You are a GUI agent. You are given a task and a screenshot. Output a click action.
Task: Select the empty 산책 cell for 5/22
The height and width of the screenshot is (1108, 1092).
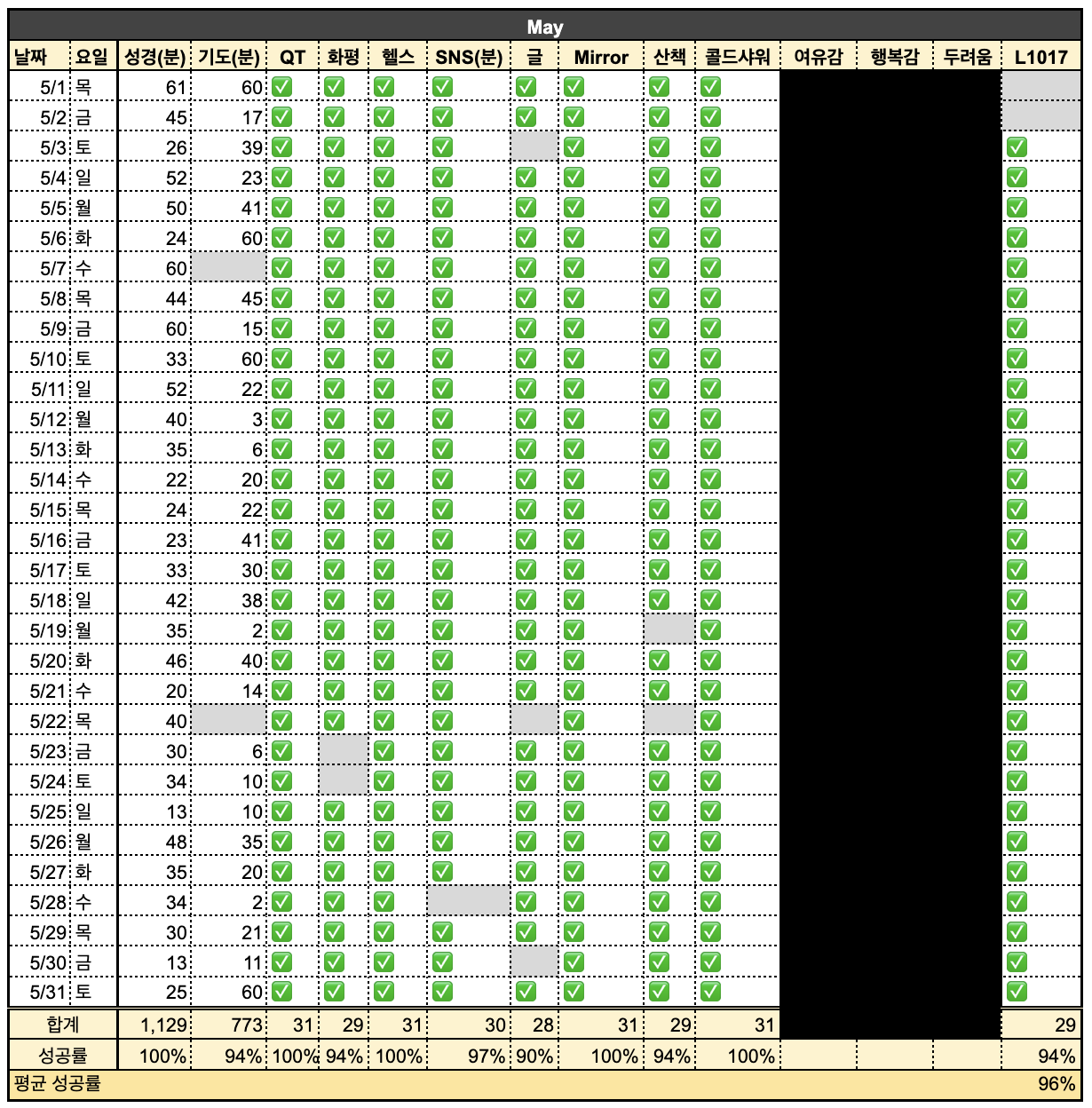coord(669,721)
